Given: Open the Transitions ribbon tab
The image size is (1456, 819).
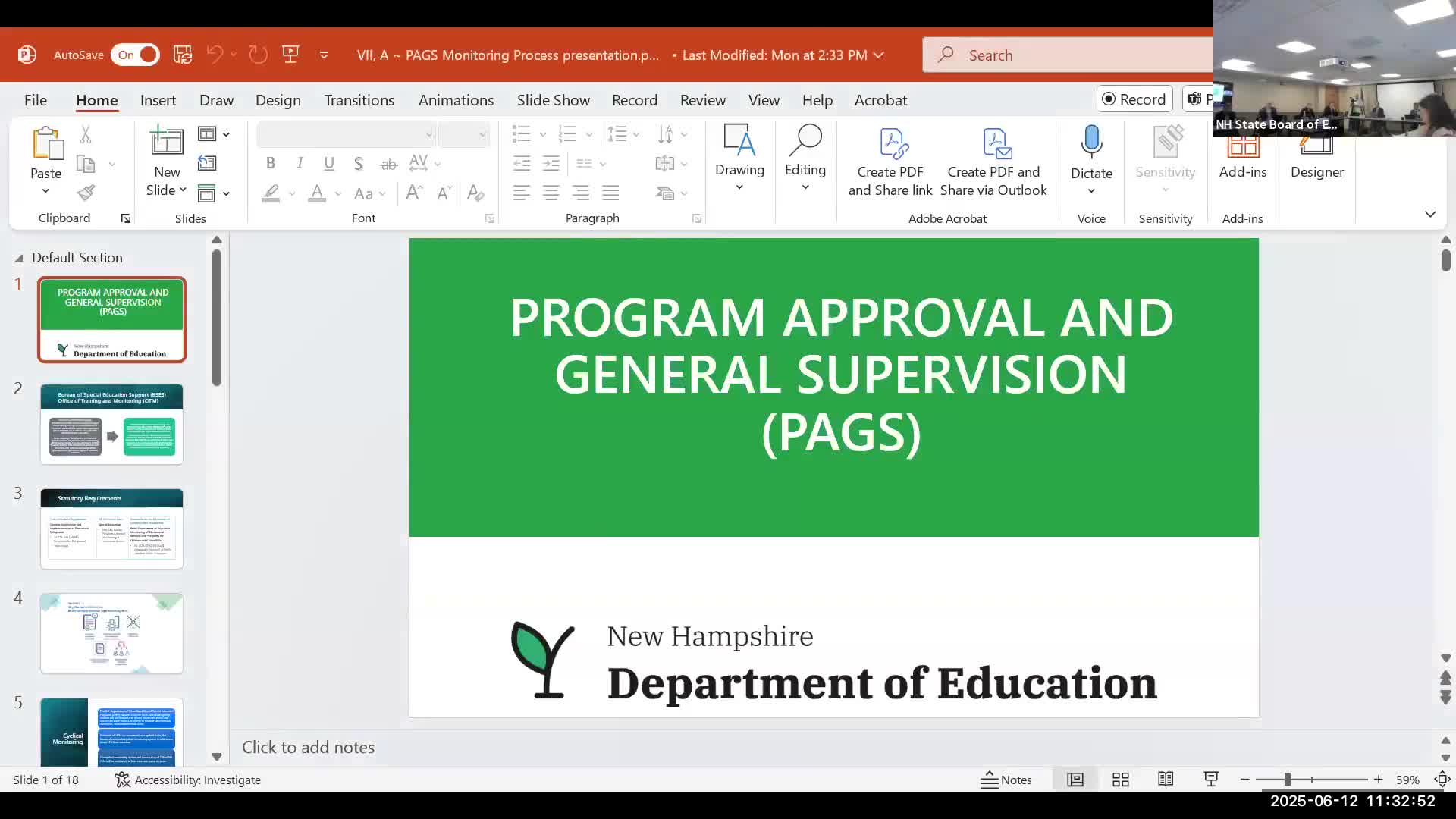Looking at the screenshot, I should 359,100.
